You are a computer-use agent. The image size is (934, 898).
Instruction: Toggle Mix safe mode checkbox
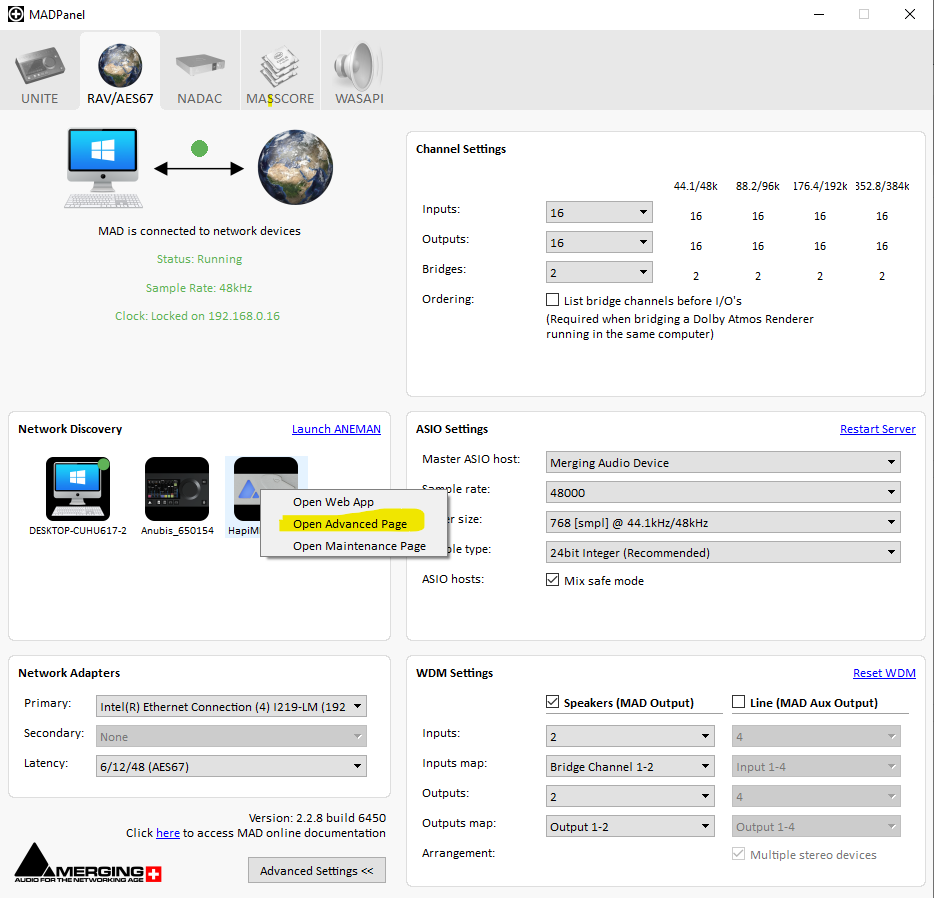[552, 581]
